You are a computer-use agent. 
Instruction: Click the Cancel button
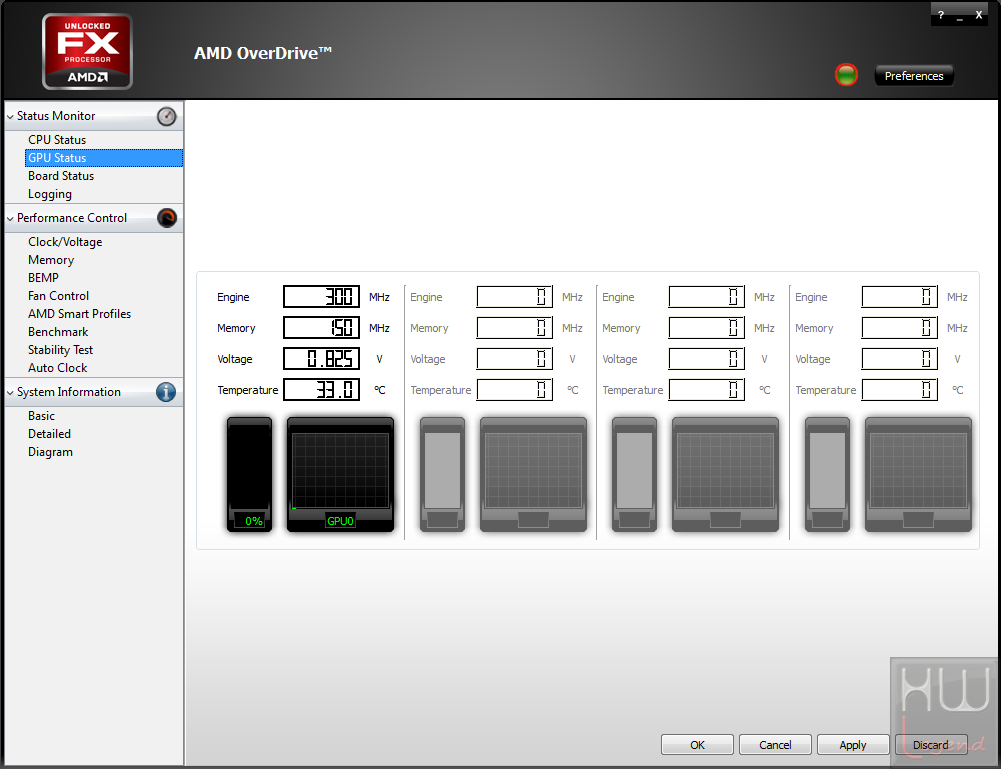point(775,745)
